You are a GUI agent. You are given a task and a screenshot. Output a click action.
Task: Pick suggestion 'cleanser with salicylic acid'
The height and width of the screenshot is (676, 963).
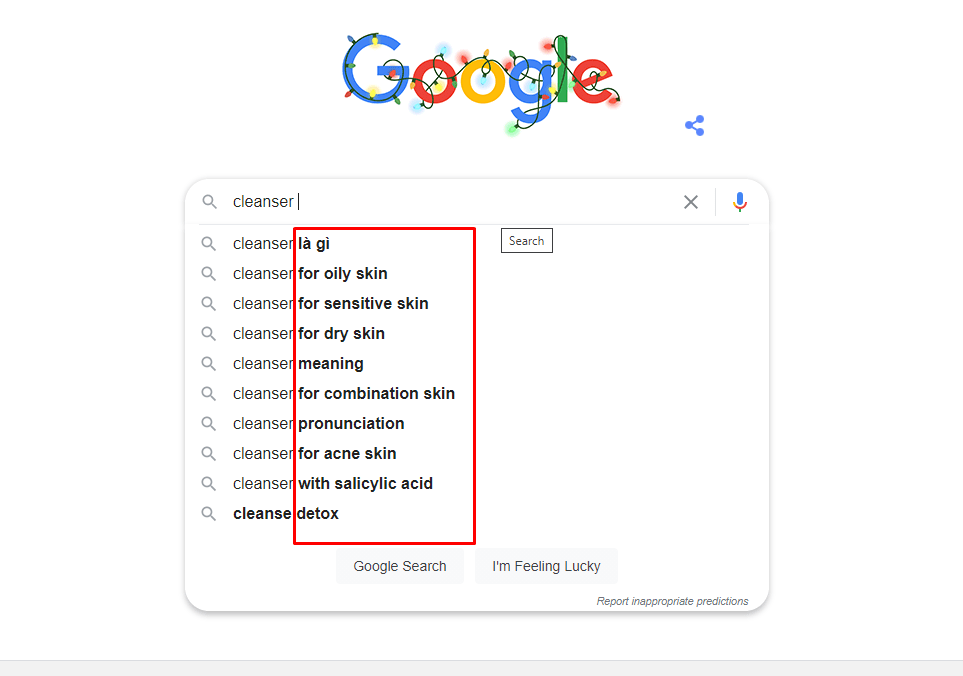(333, 484)
